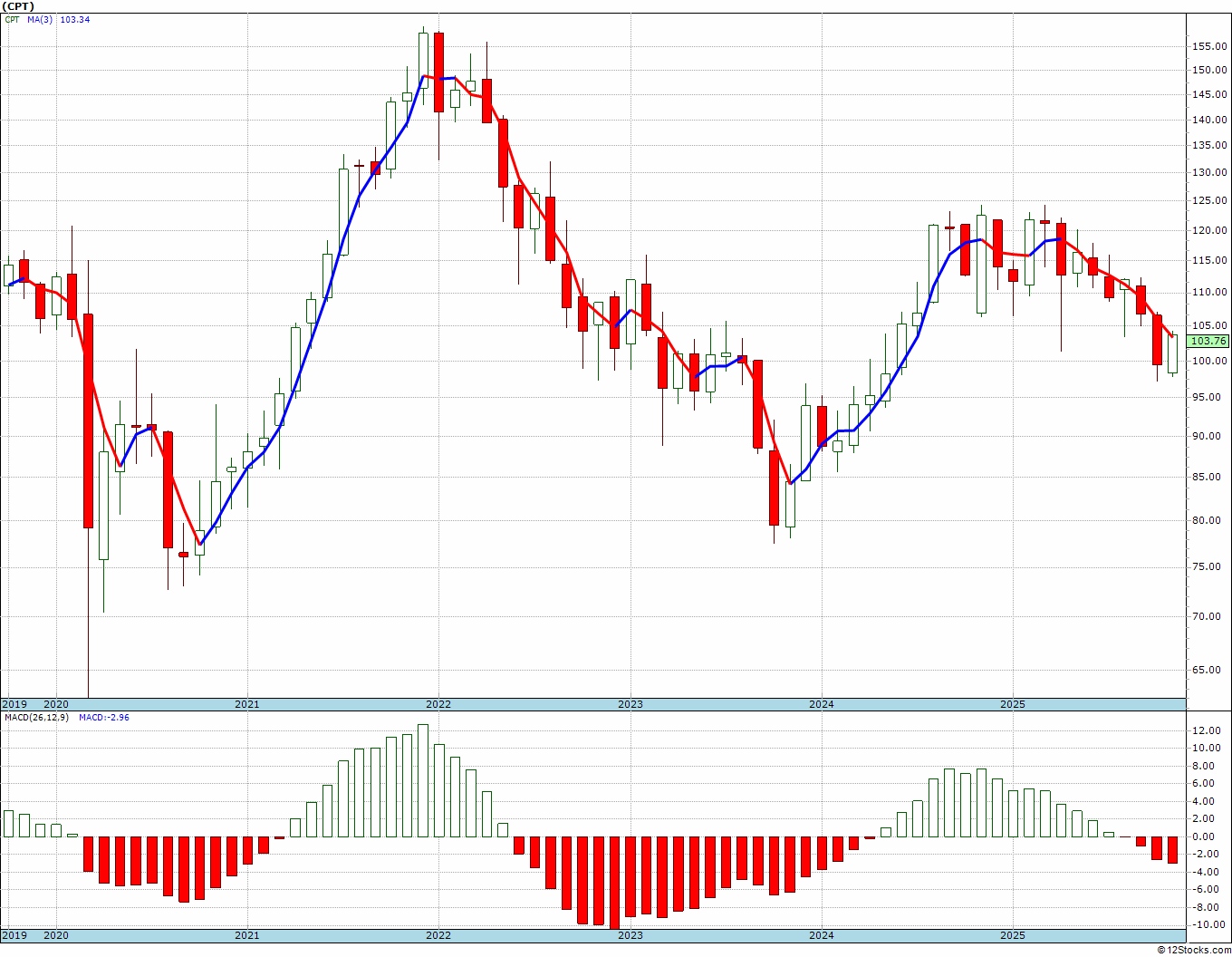Select the MACD:-2.96 value label
This screenshot has width=1232, height=957.
(103, 718)
